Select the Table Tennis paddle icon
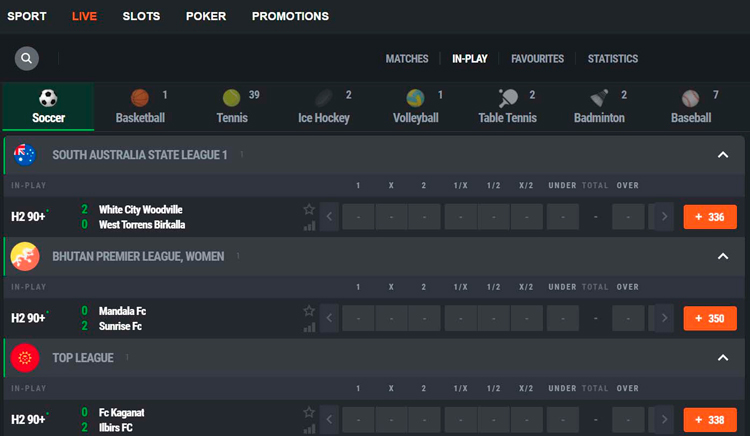The width and height of the screenshot is (750, 436). coord(508,99)
